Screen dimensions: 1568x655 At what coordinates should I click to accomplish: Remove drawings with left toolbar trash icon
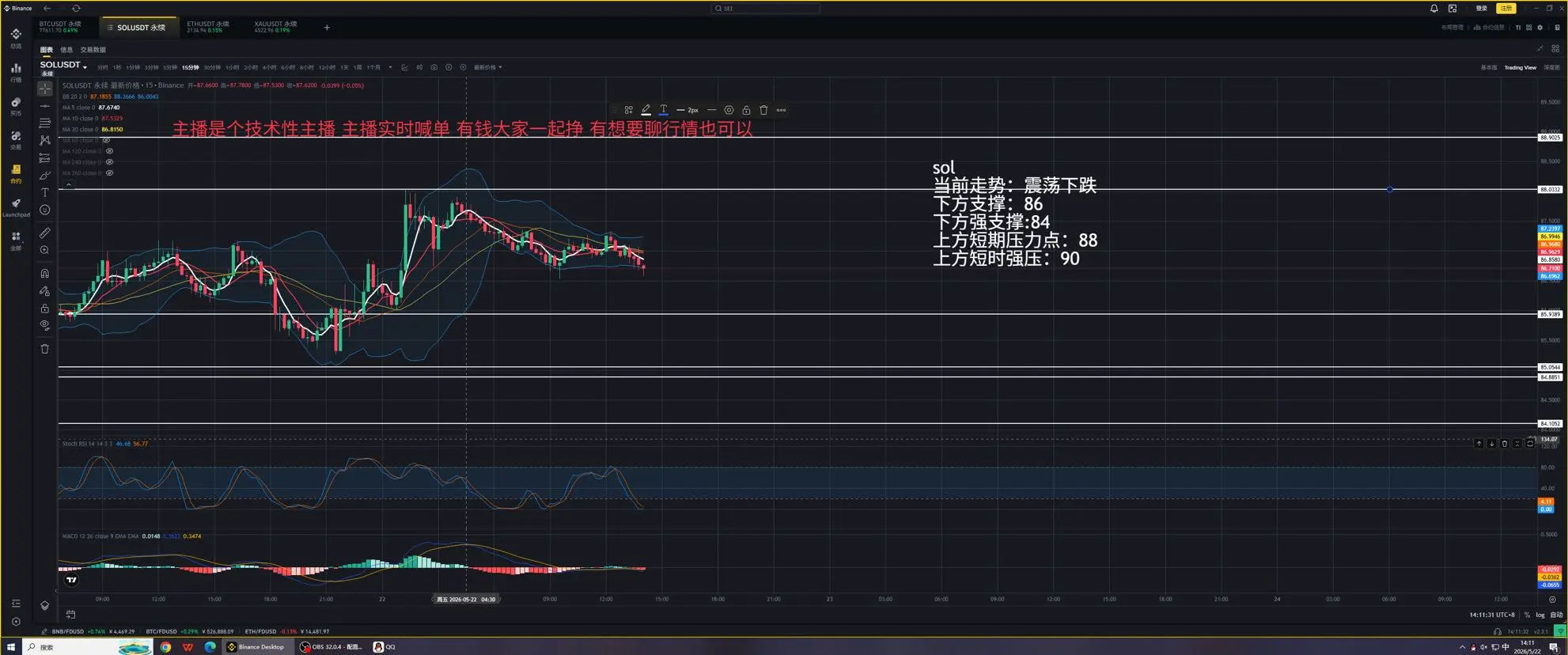pyautogui.click(x=45, y=349)
